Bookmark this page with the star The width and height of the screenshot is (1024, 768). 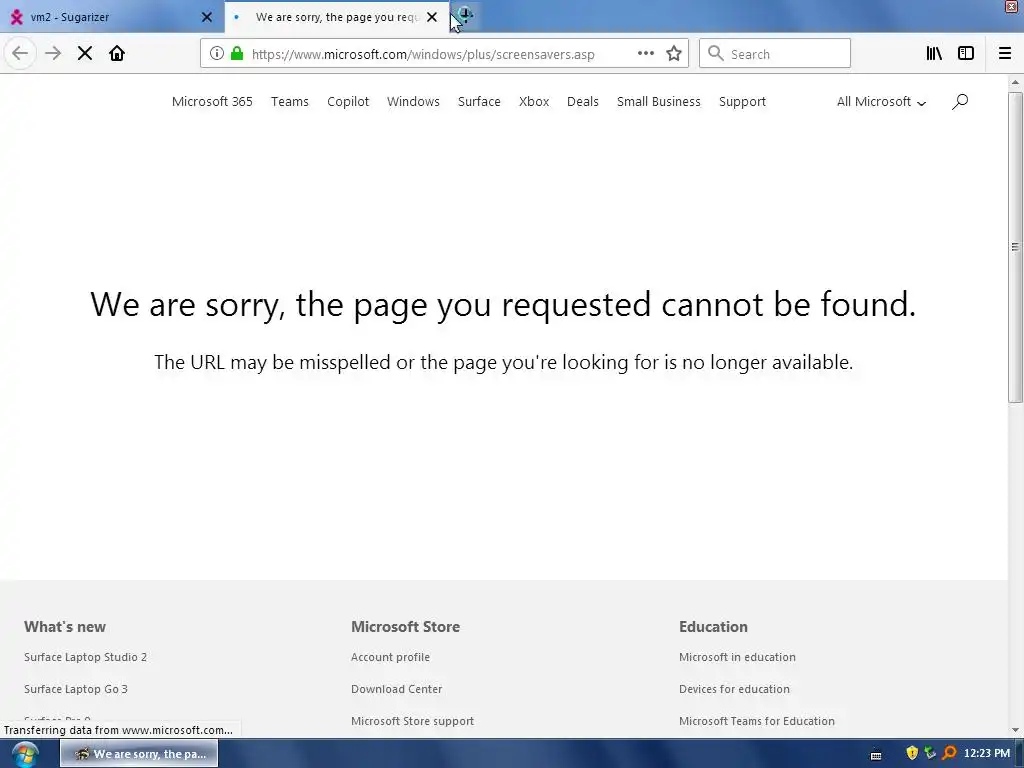coord(674,54)
